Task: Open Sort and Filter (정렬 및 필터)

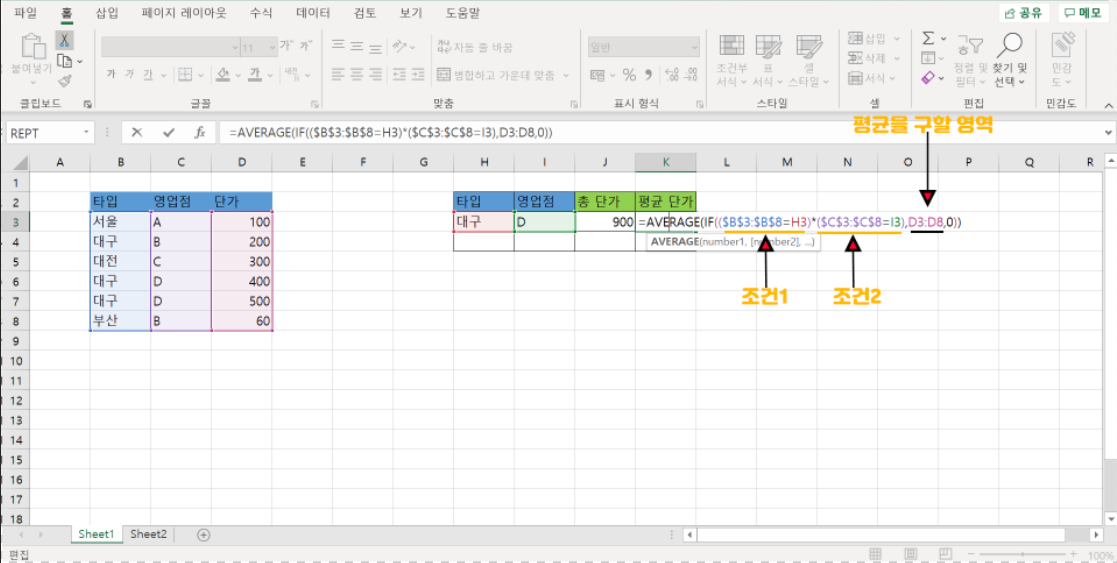Action: [x=970, y=60]
